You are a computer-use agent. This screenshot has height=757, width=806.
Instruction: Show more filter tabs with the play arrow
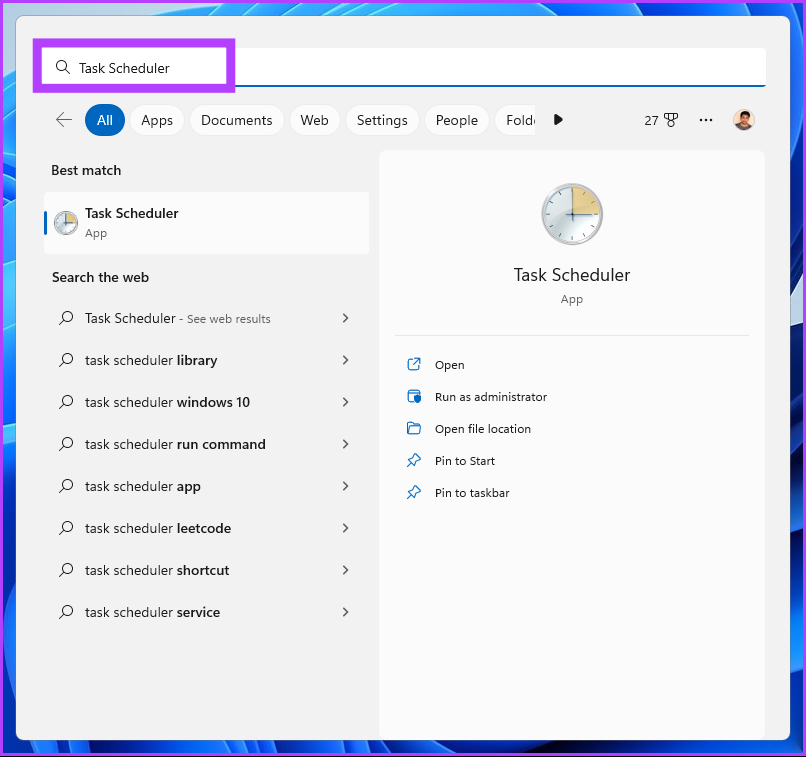(558, 120)
